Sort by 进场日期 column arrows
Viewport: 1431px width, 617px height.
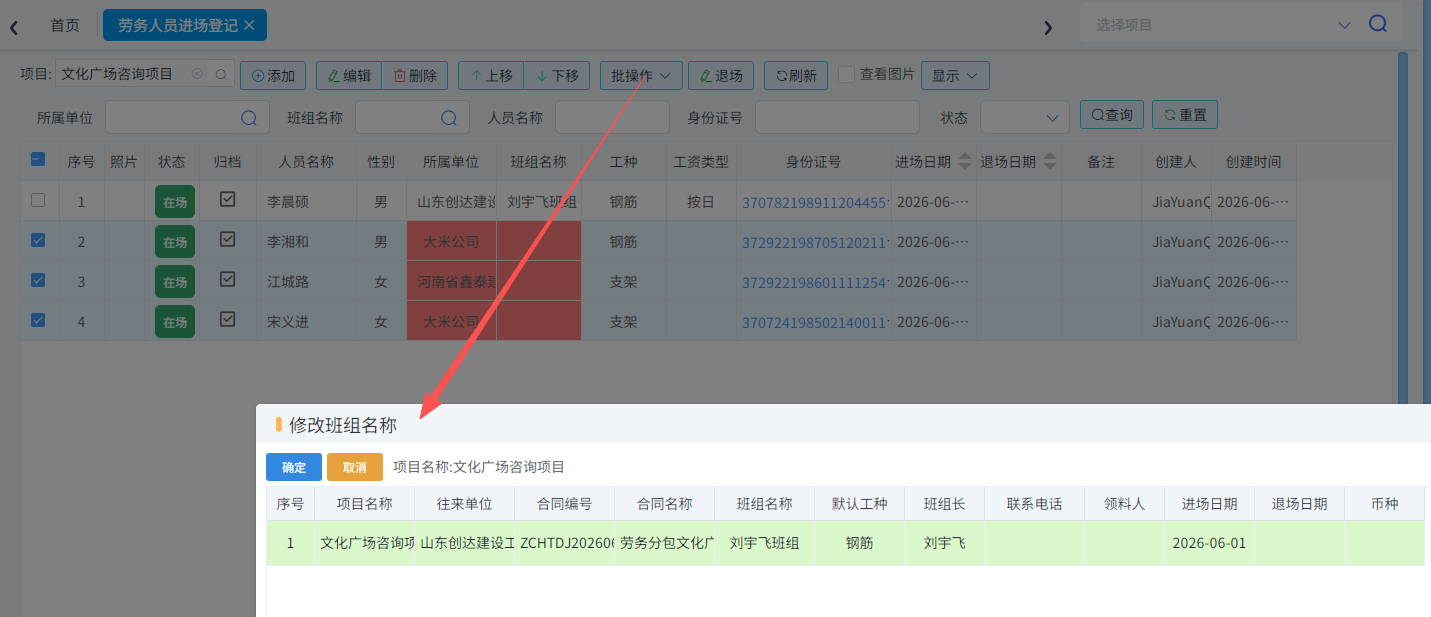click(965, 162)
